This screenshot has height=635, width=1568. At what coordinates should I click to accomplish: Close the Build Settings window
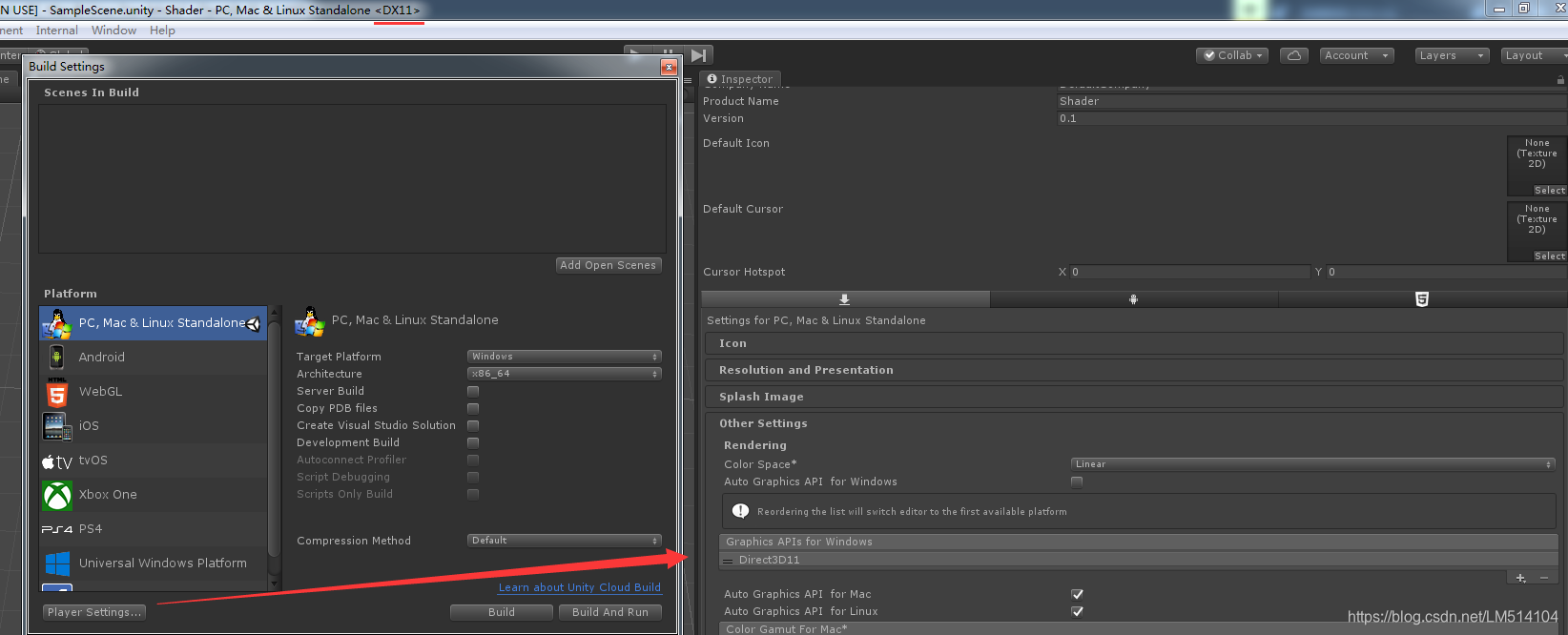pos(669,67)
